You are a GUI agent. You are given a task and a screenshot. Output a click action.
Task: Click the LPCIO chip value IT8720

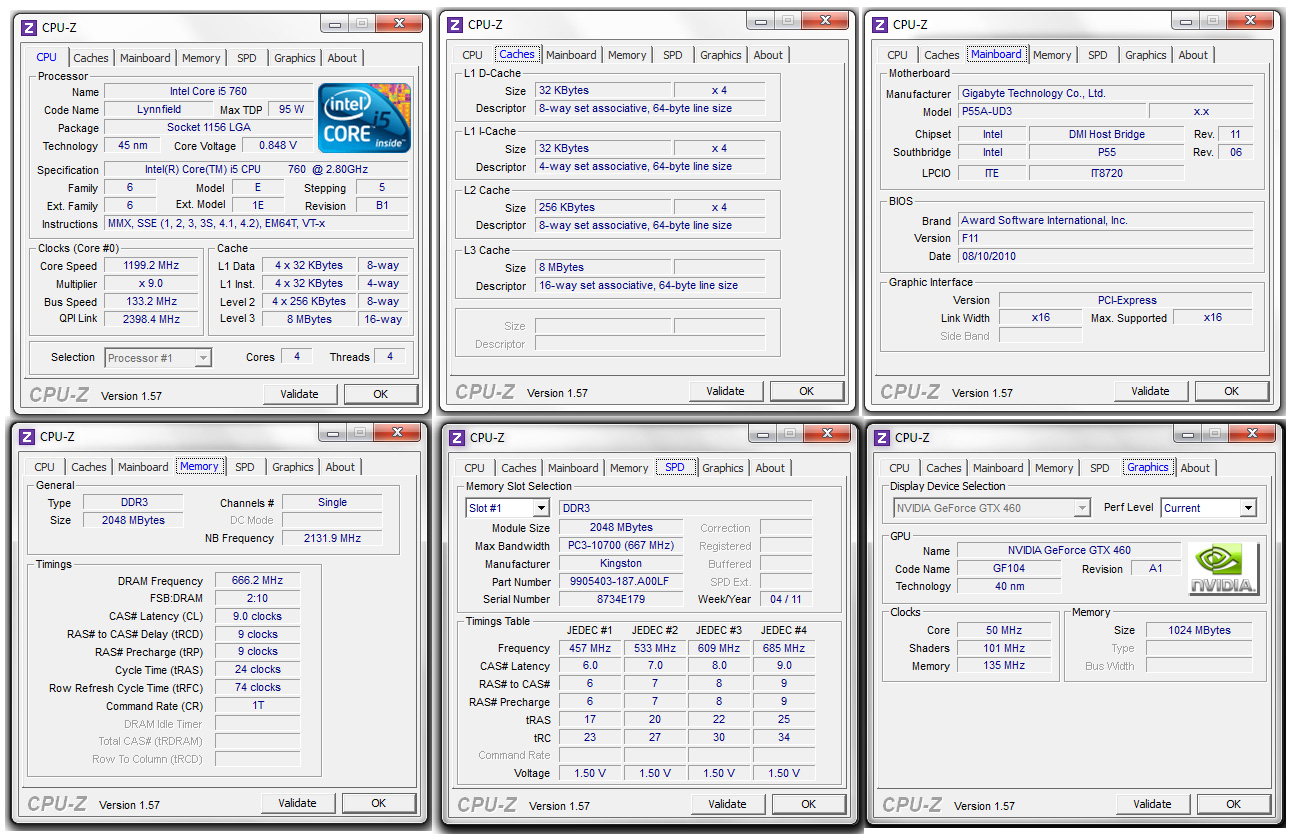(x=1106, y=173)
